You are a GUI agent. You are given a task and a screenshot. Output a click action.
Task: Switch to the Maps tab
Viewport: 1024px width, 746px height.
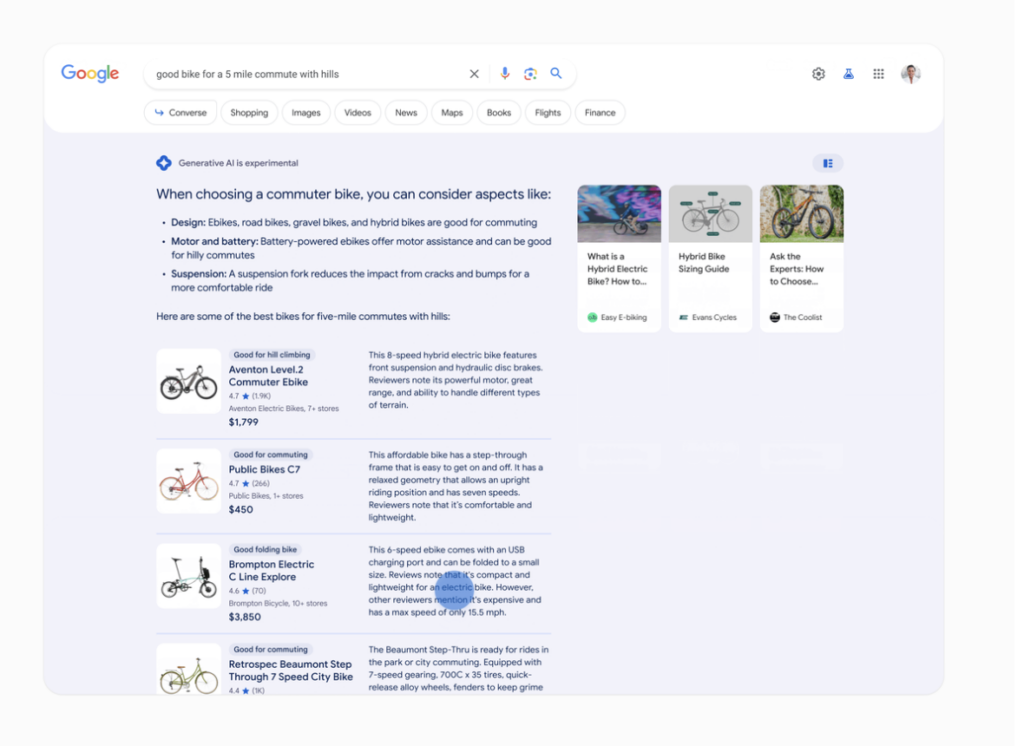(451, 112)
